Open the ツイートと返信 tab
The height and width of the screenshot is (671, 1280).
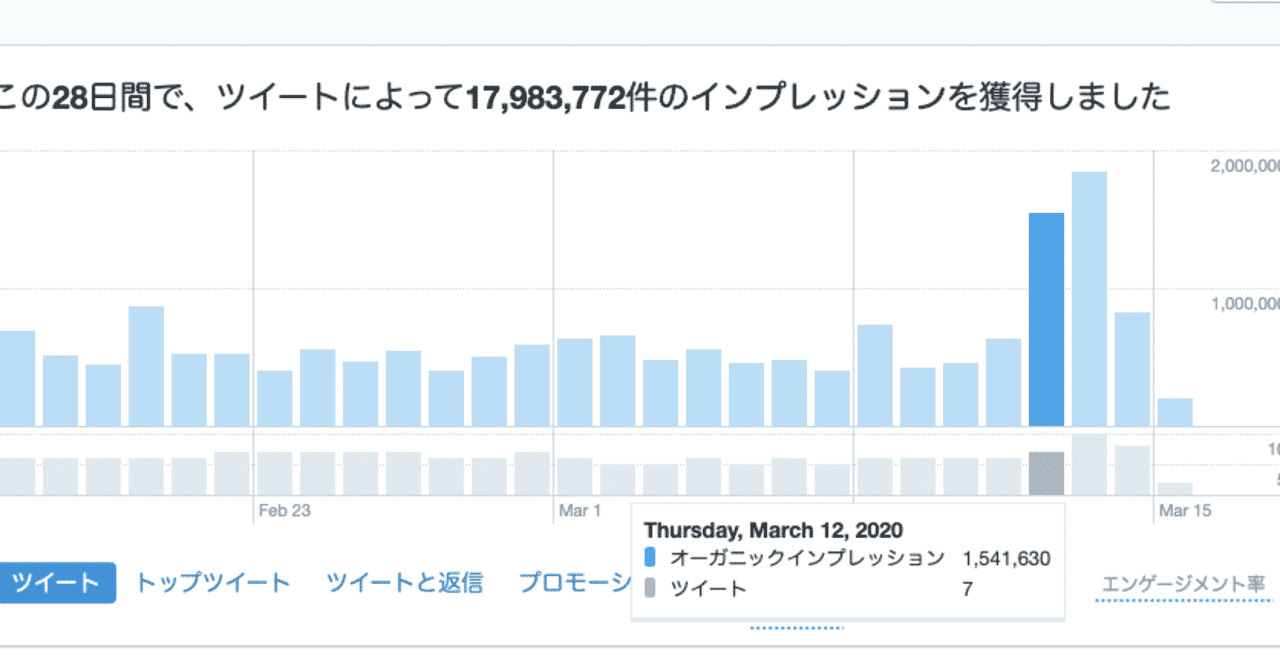404,583
